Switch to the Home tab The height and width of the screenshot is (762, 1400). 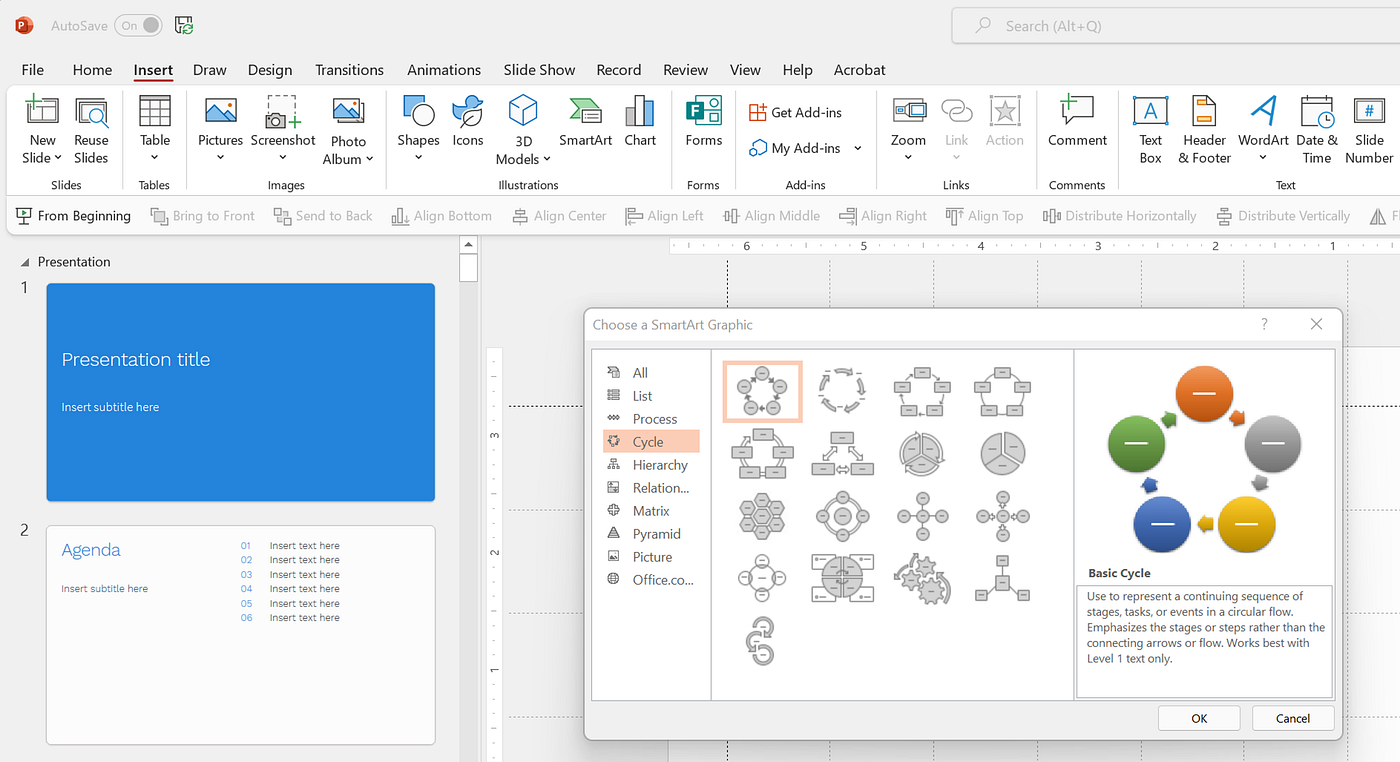tap(92, 70)
